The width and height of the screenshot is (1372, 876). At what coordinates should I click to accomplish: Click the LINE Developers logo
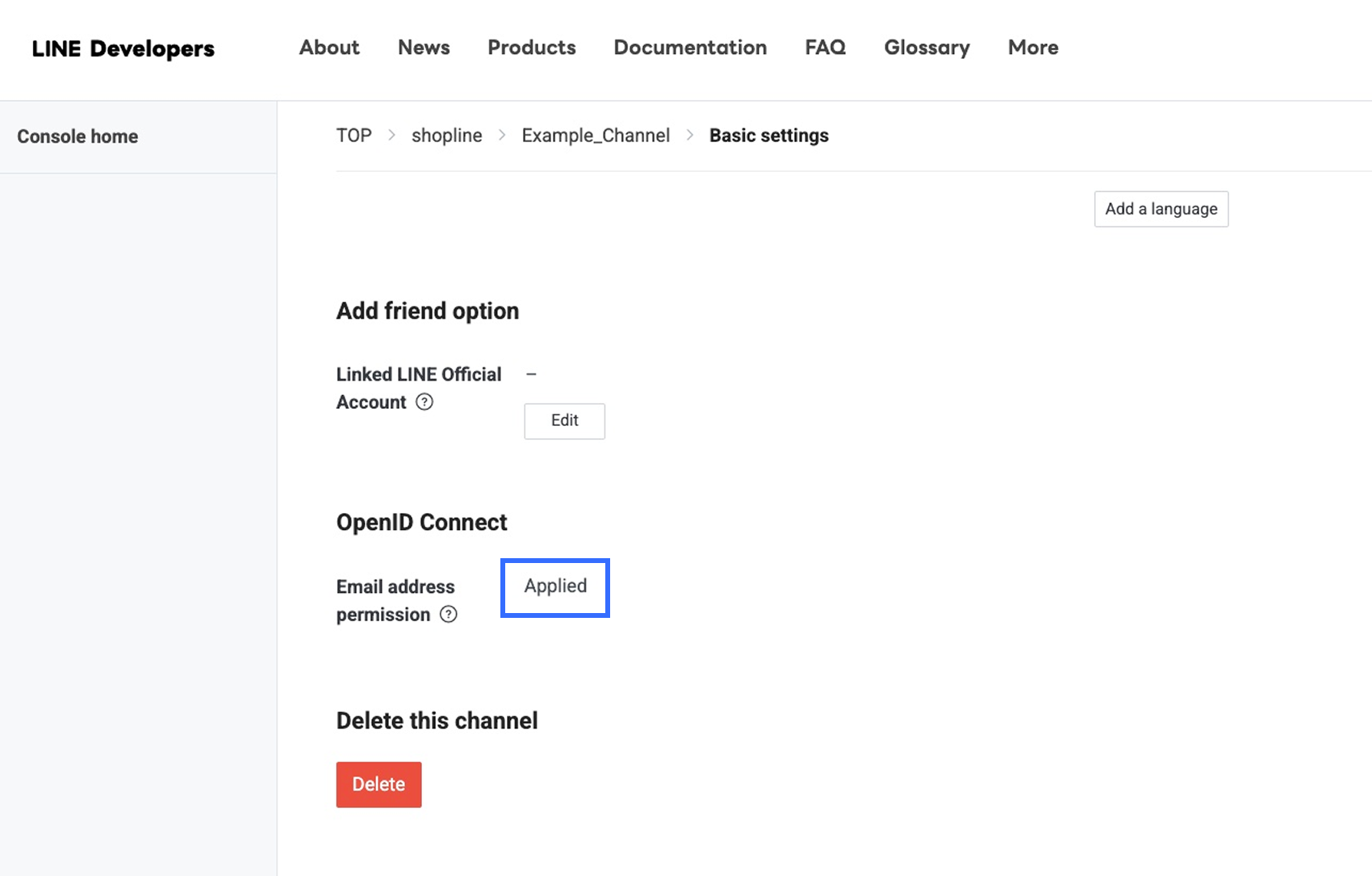tap(123, 48)
